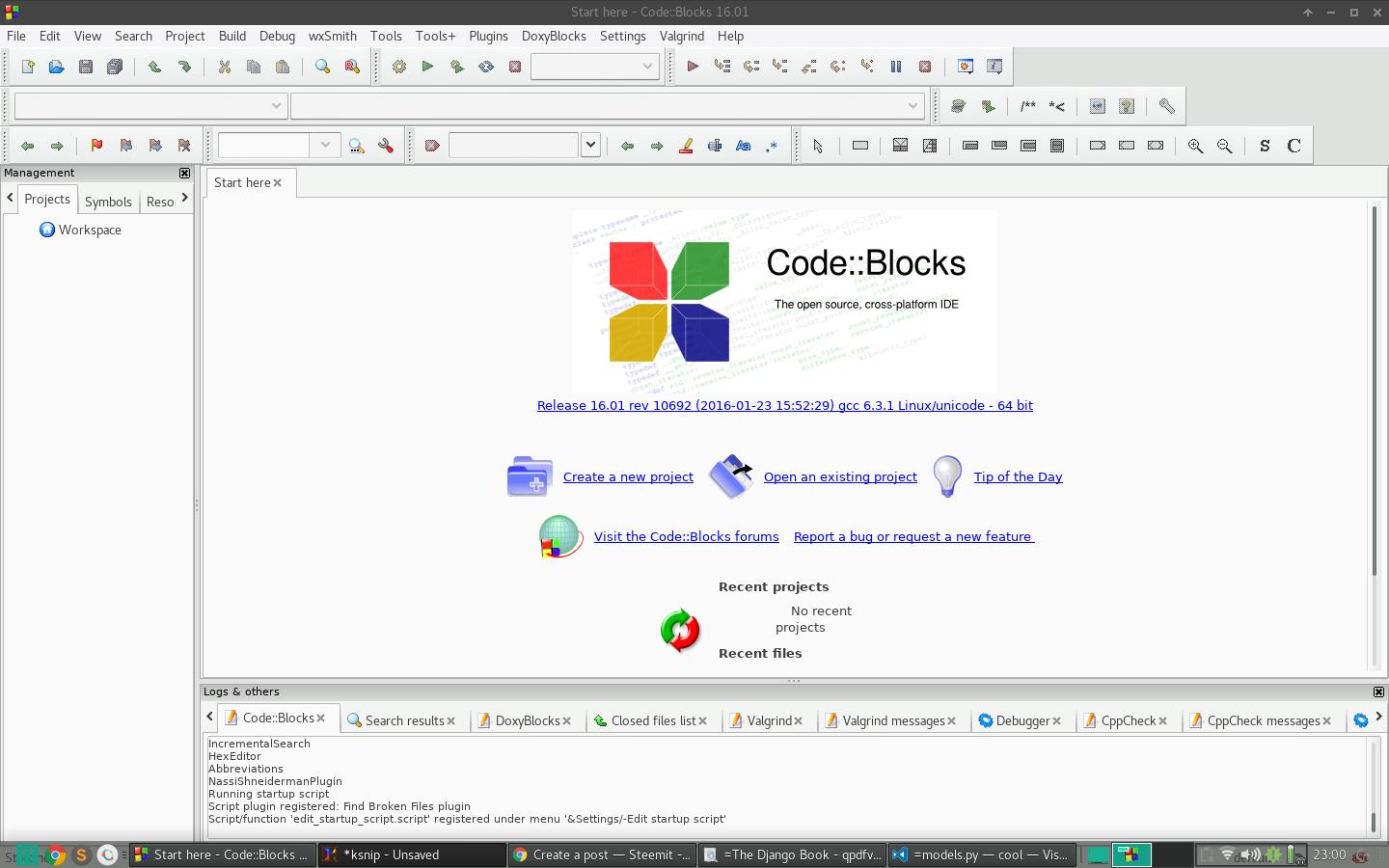Switch to ksnip Unsaved in taskbar

click(413, 854)
